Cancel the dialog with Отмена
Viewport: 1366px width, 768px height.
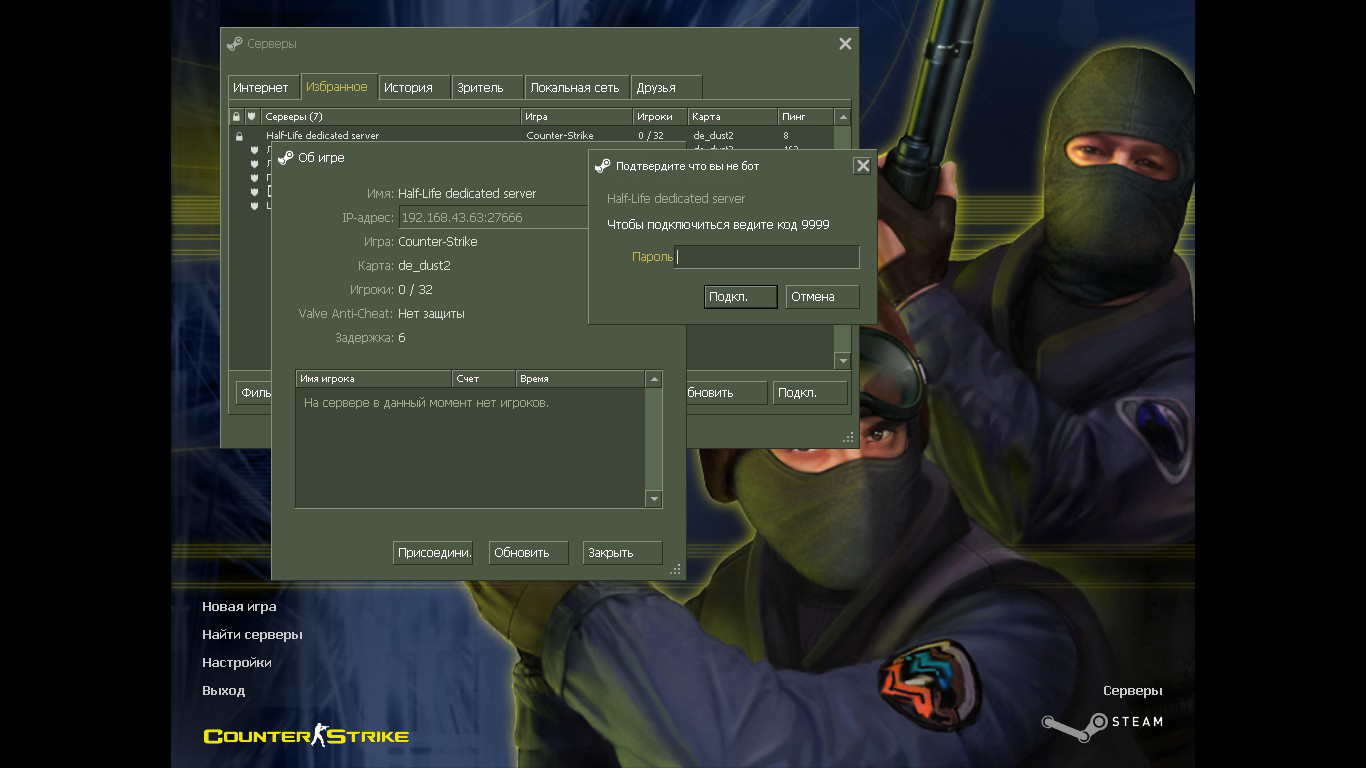point(822,297)
